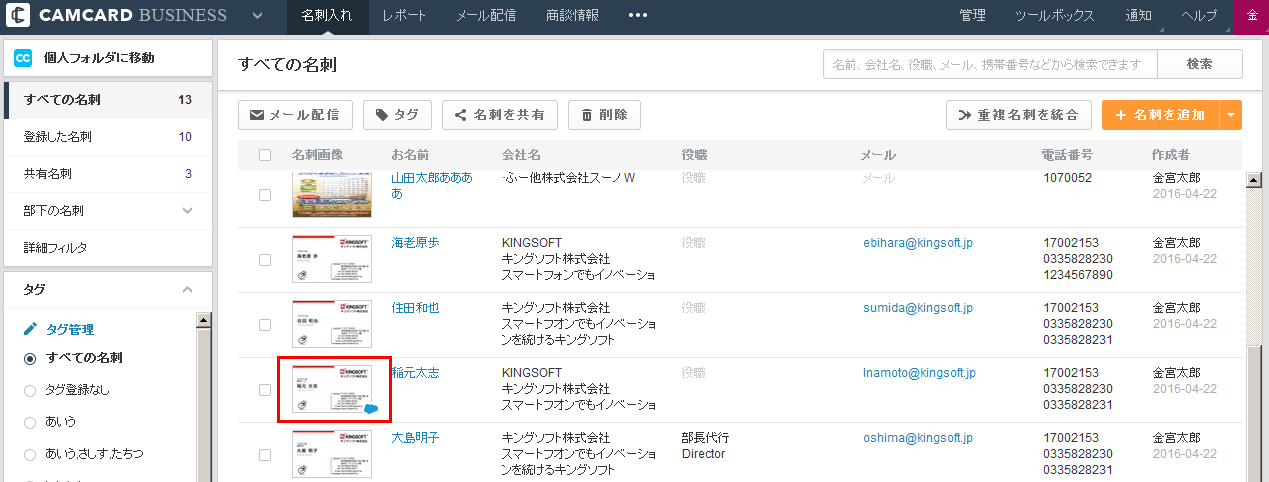Open the 住田和也 card thumbnail
The height and width of the screenshot is (482, 1269).
tap(332, 324)
